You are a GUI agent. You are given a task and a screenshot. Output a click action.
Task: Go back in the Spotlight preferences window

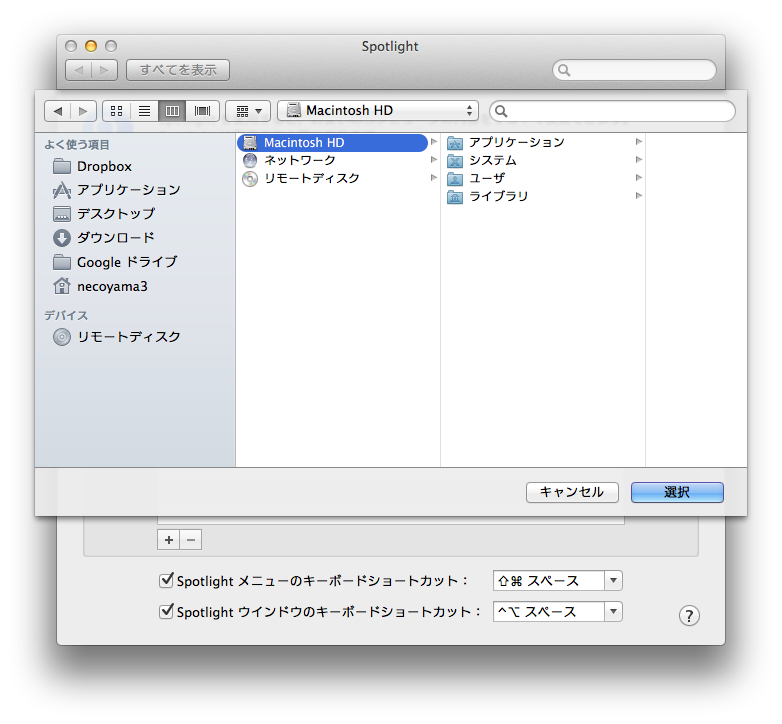point(78,70)
